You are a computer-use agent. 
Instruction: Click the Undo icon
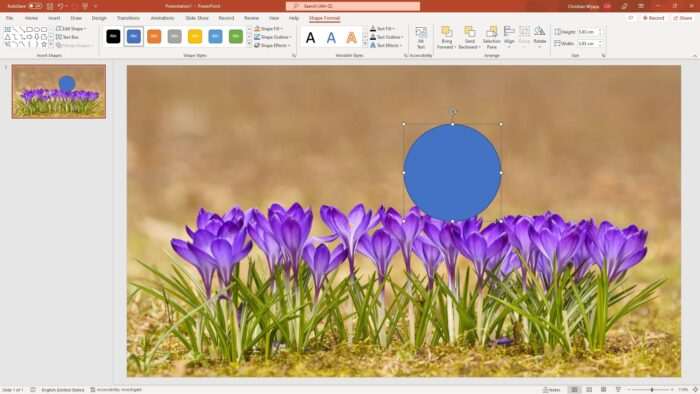[61, 6]
